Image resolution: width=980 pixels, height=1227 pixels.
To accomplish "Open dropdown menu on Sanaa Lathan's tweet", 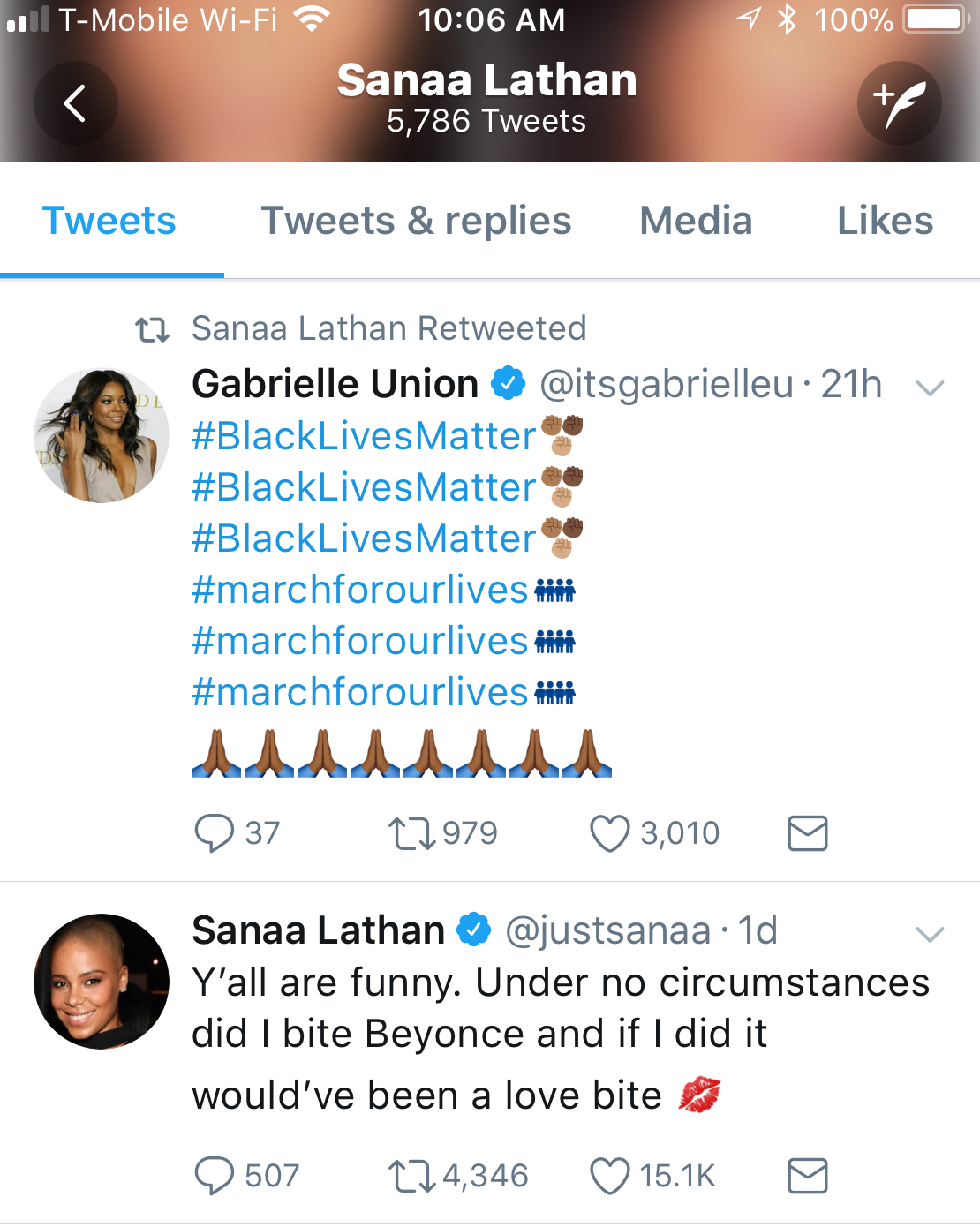I will pyautogui.click(x=931, y=933).
